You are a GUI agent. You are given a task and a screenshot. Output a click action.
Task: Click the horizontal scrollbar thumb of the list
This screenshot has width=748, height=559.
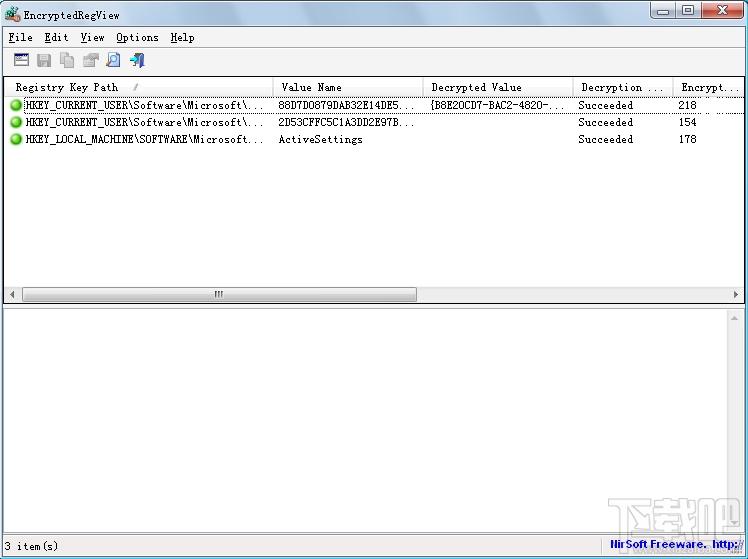pos(219,294)
